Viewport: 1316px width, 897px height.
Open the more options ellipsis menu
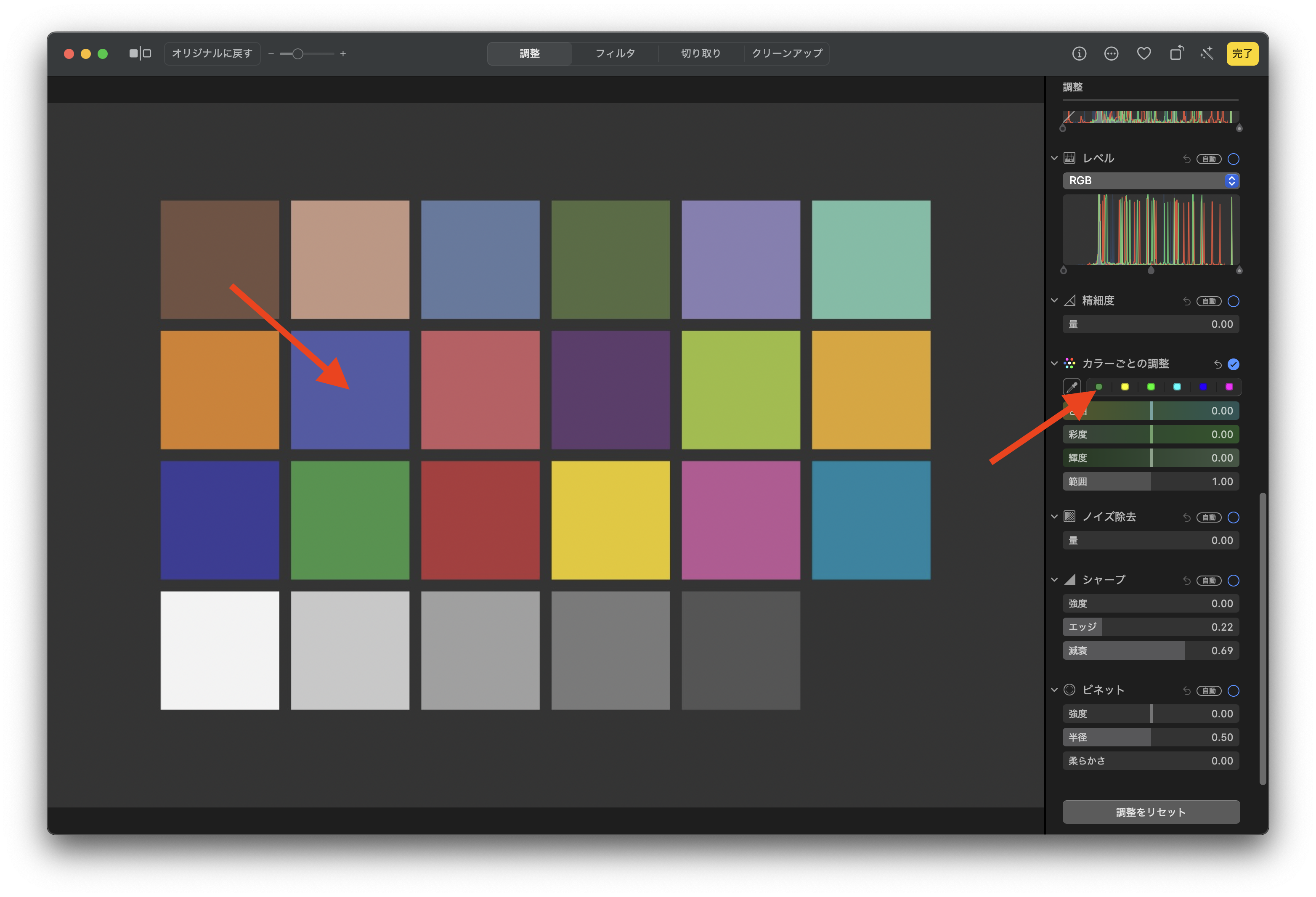(x=1111, y=54)
